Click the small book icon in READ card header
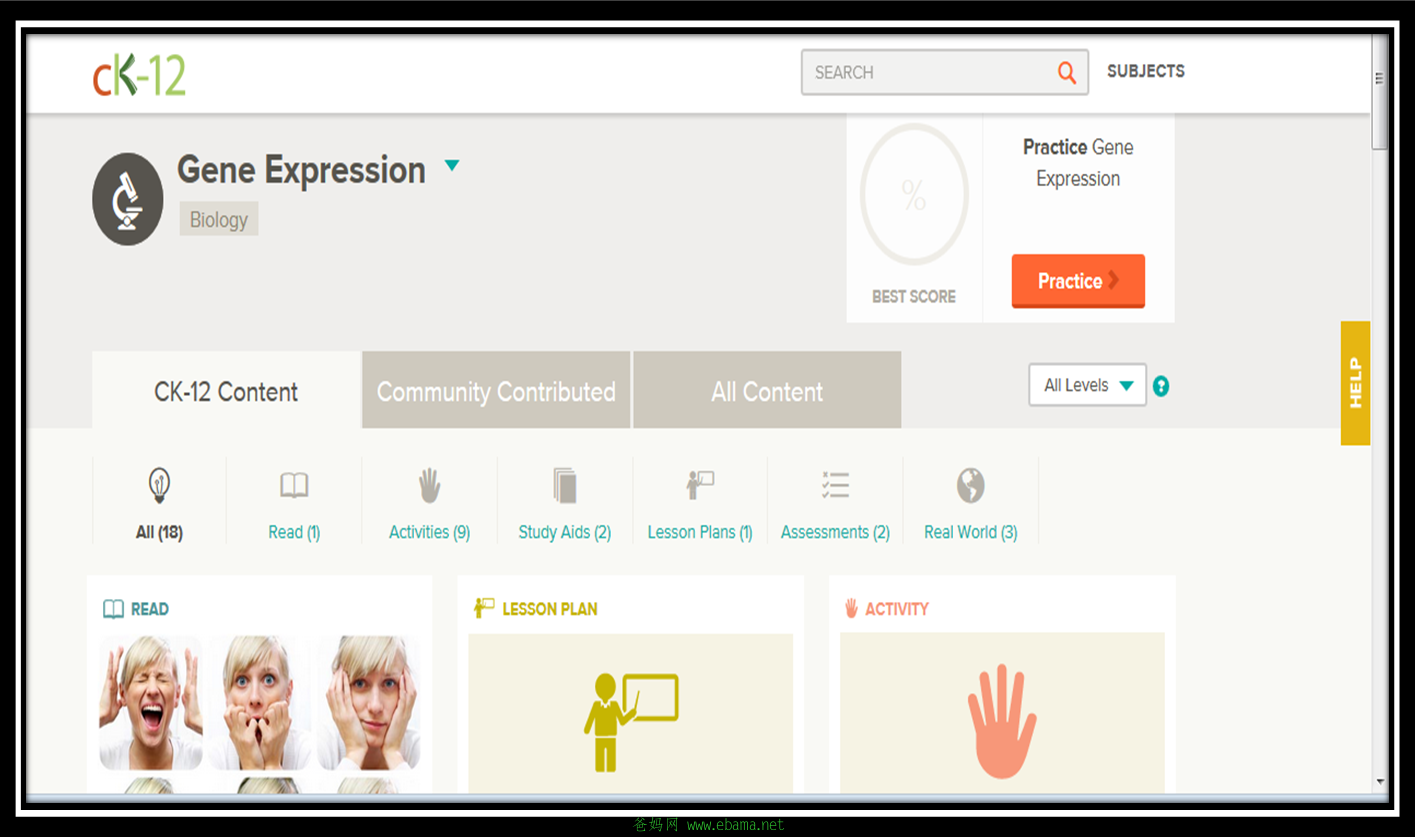The height and width of the screenshot is (837, 1415). [114, 609]
